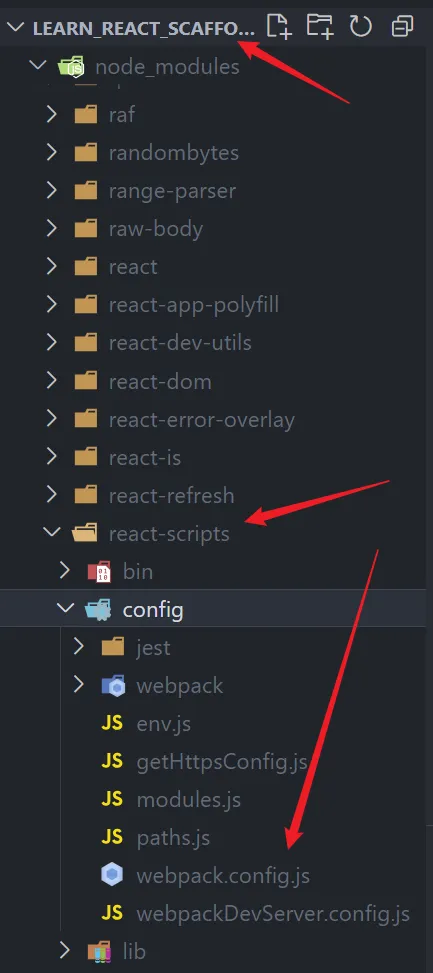Click the bin folder binary icon
Screen dimensions: 433x973
coord(99,572)
